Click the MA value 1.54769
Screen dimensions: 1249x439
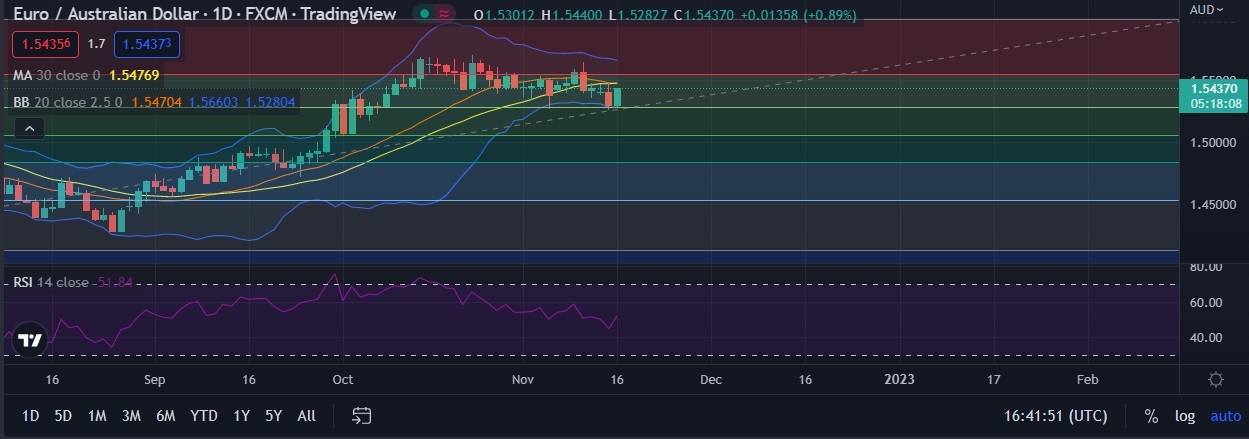click(x=134, y=75)
